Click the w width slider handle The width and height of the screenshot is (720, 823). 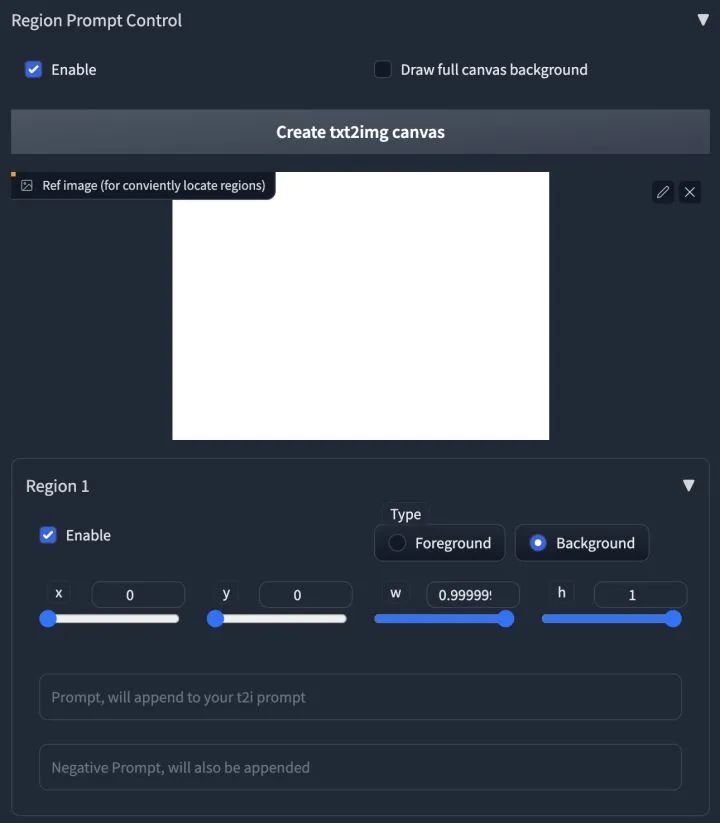[x=506, y=619]
